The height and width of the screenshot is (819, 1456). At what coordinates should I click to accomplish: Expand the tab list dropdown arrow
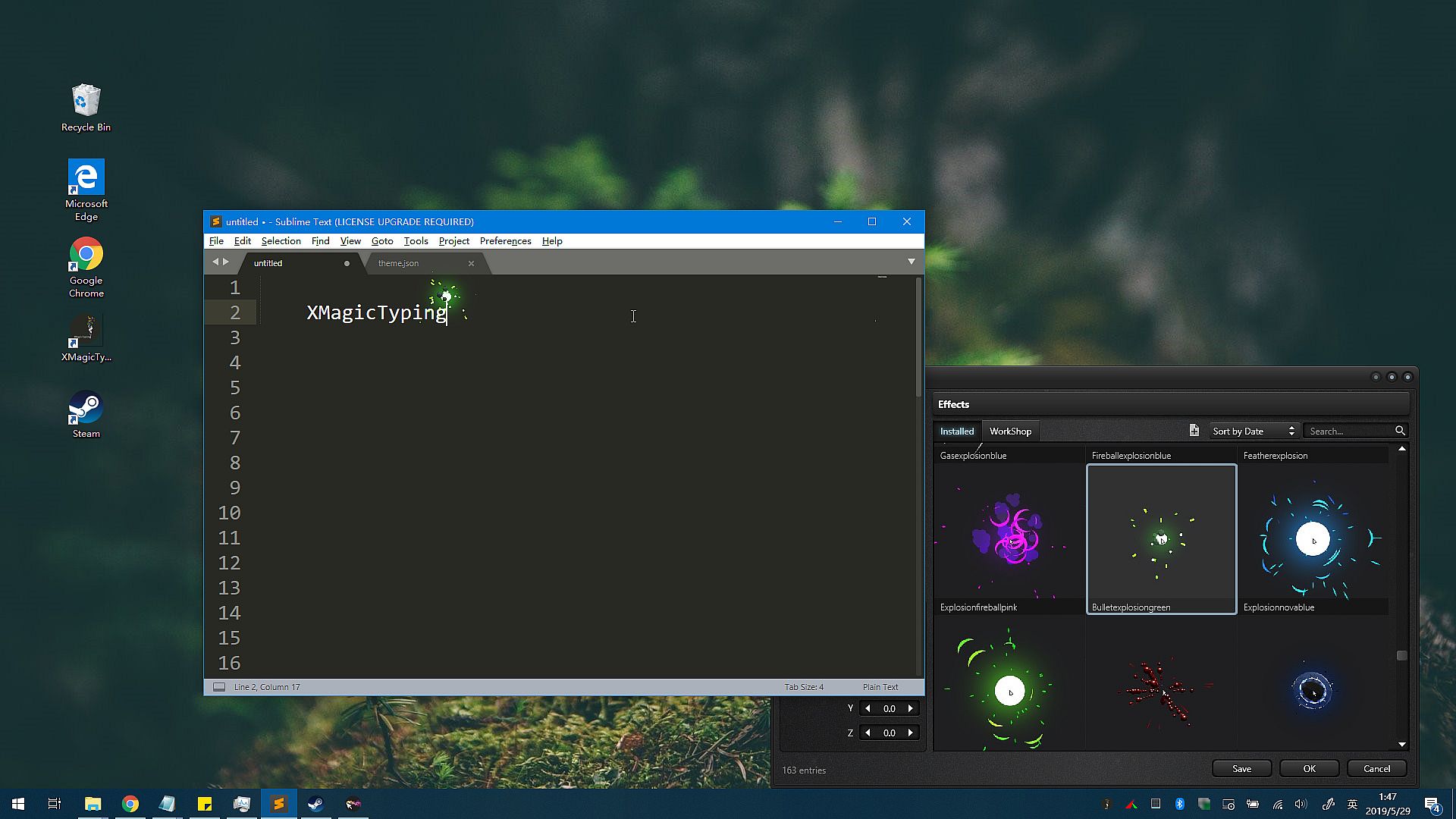911,262
